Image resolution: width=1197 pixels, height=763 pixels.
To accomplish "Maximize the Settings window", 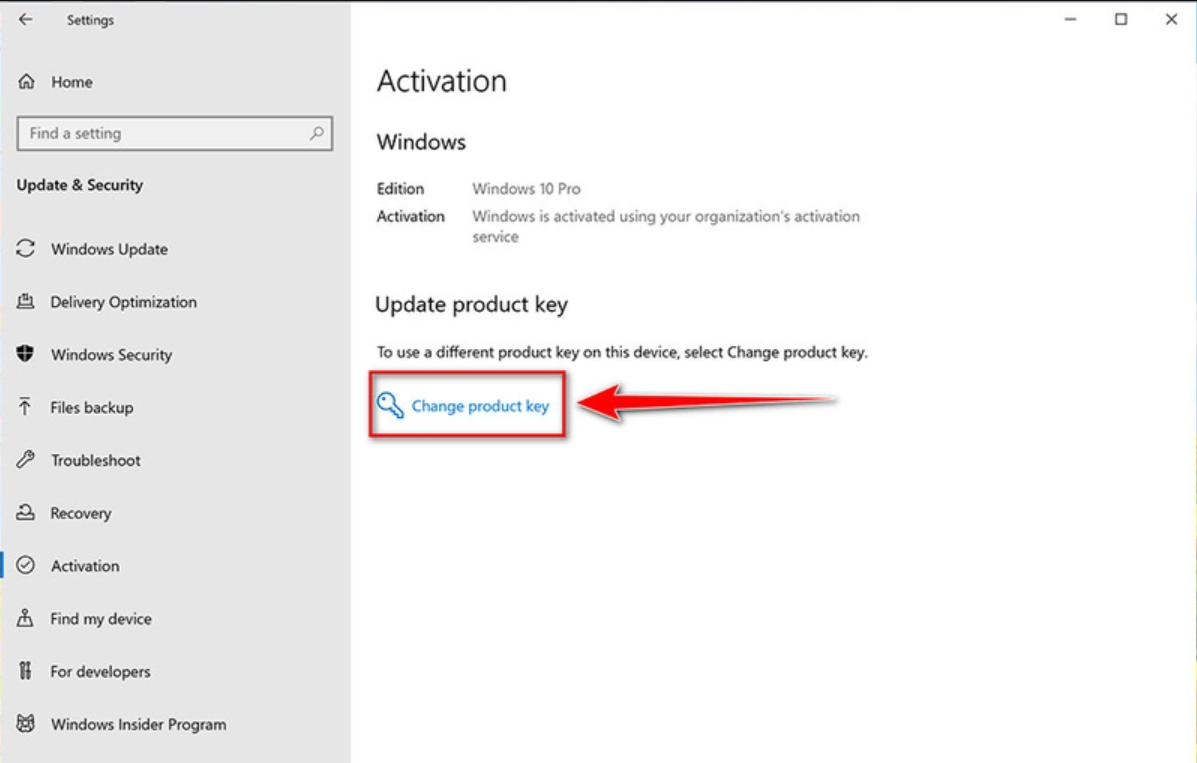I will 1121,19.
